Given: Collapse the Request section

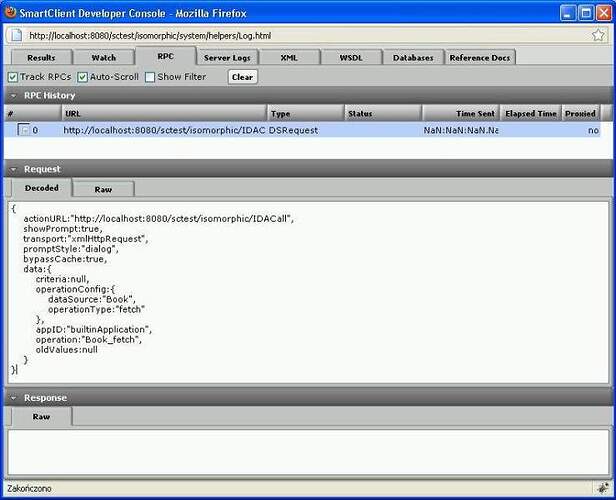Looking at the screenshot, I should point(13,169).
